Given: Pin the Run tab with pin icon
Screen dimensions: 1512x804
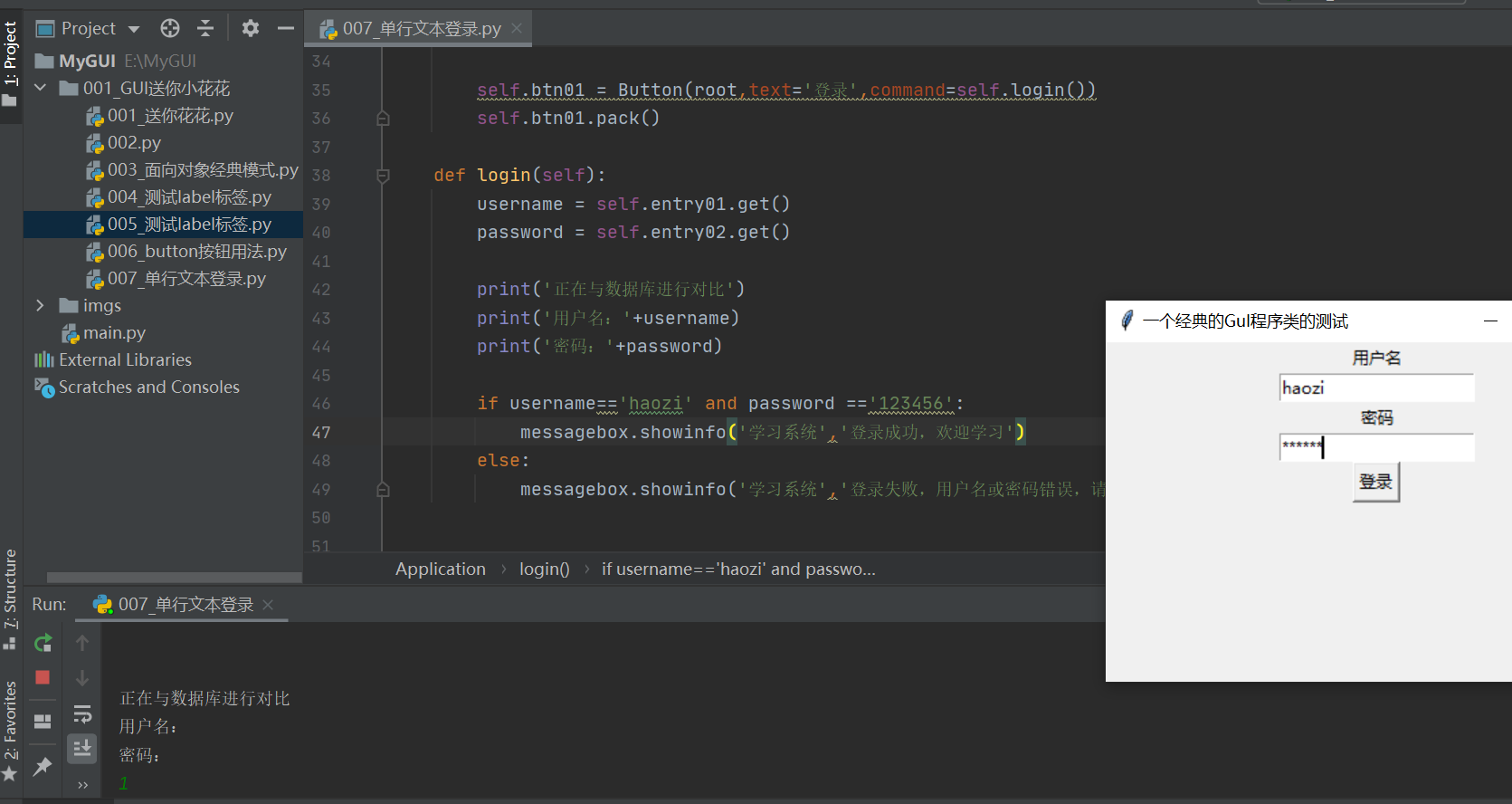Looking at the screenshot, I should pos(43,766).
